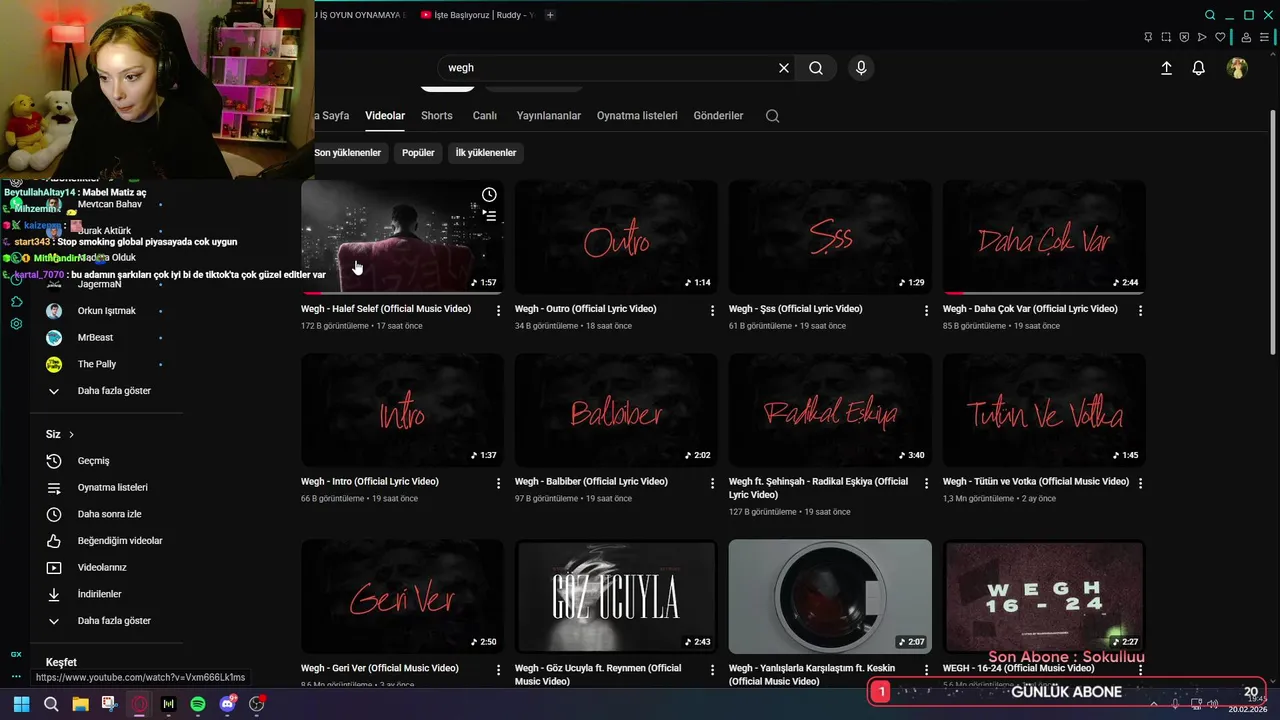The image size is (1280, 720).
Task: Open the more-options menu for Wegh - Intro
Action: 498,483
